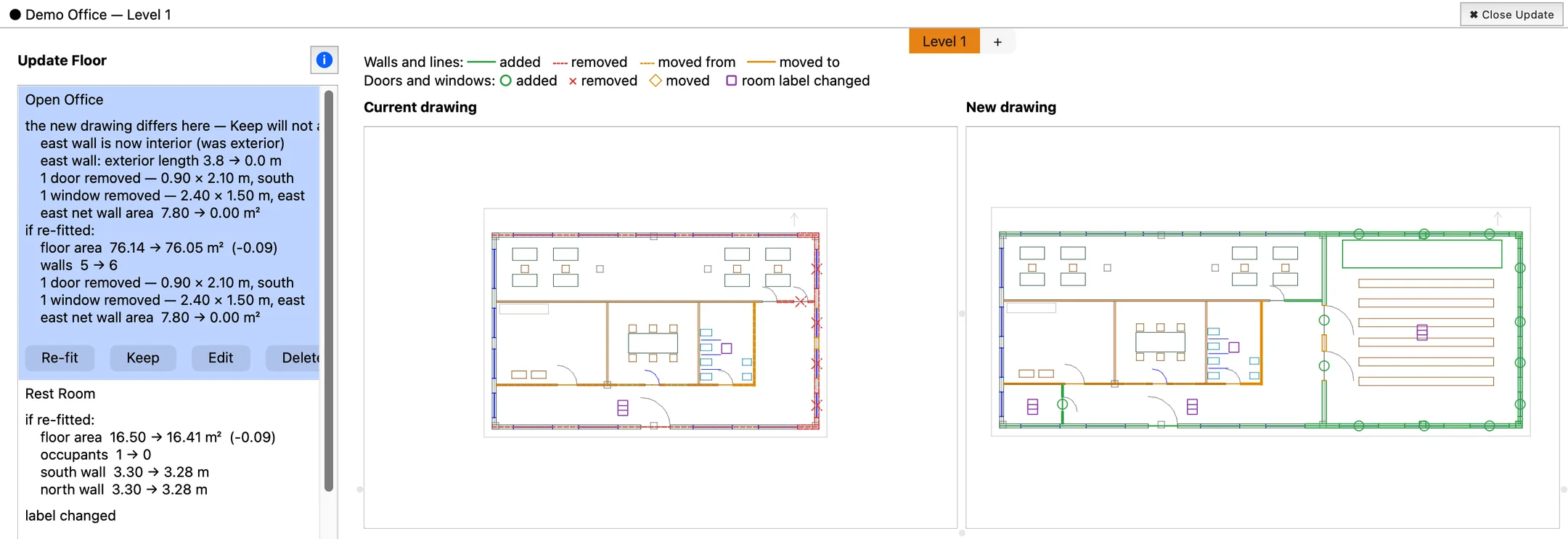Select the Rest Room entry
Screen dimensions: 1568x539
coord(60,394)
